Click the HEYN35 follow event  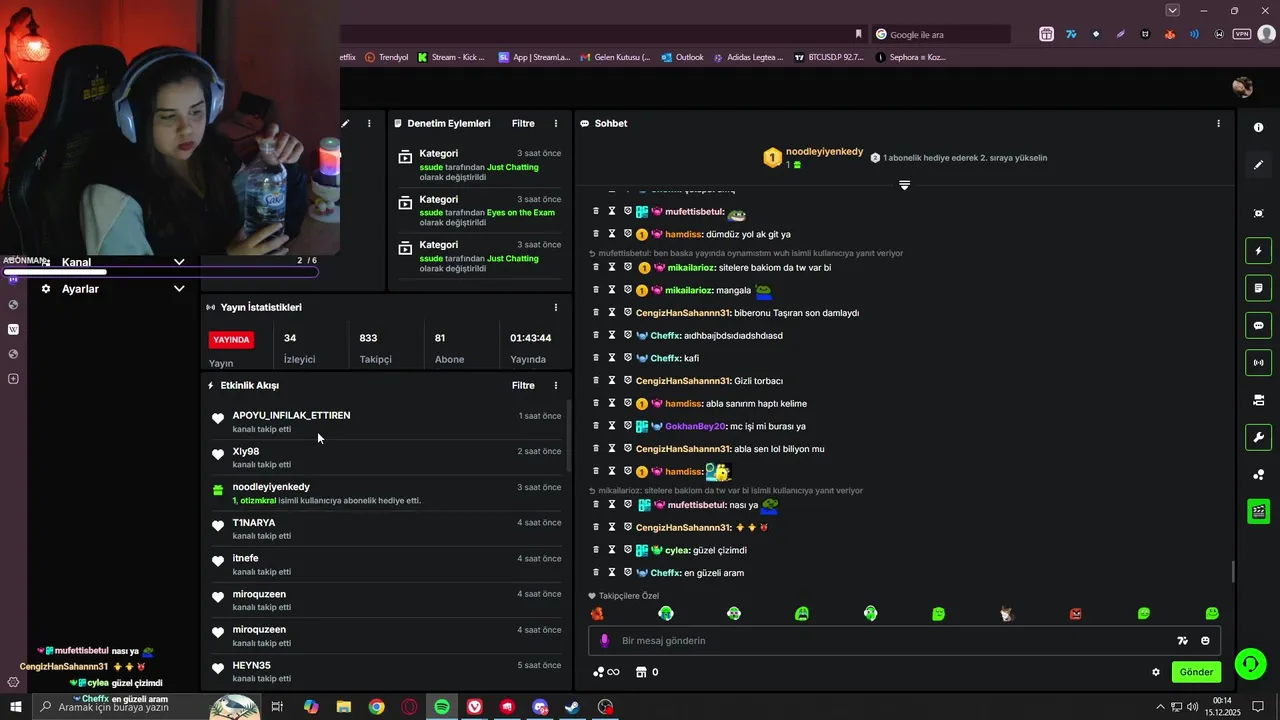click(386, 672)
